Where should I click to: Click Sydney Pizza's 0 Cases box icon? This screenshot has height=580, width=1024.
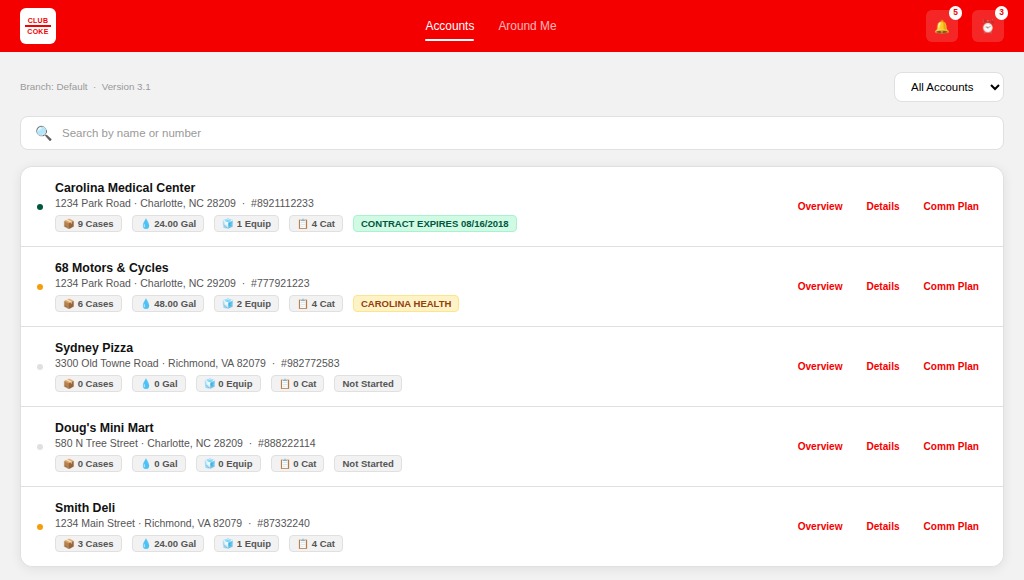click(x=69, y=384)
